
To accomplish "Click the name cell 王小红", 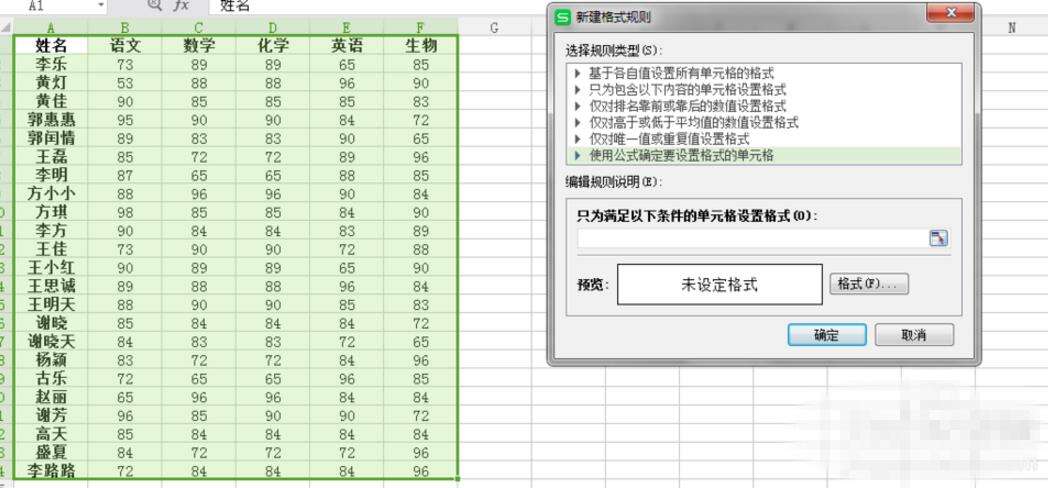I will (x=51, y=268).
